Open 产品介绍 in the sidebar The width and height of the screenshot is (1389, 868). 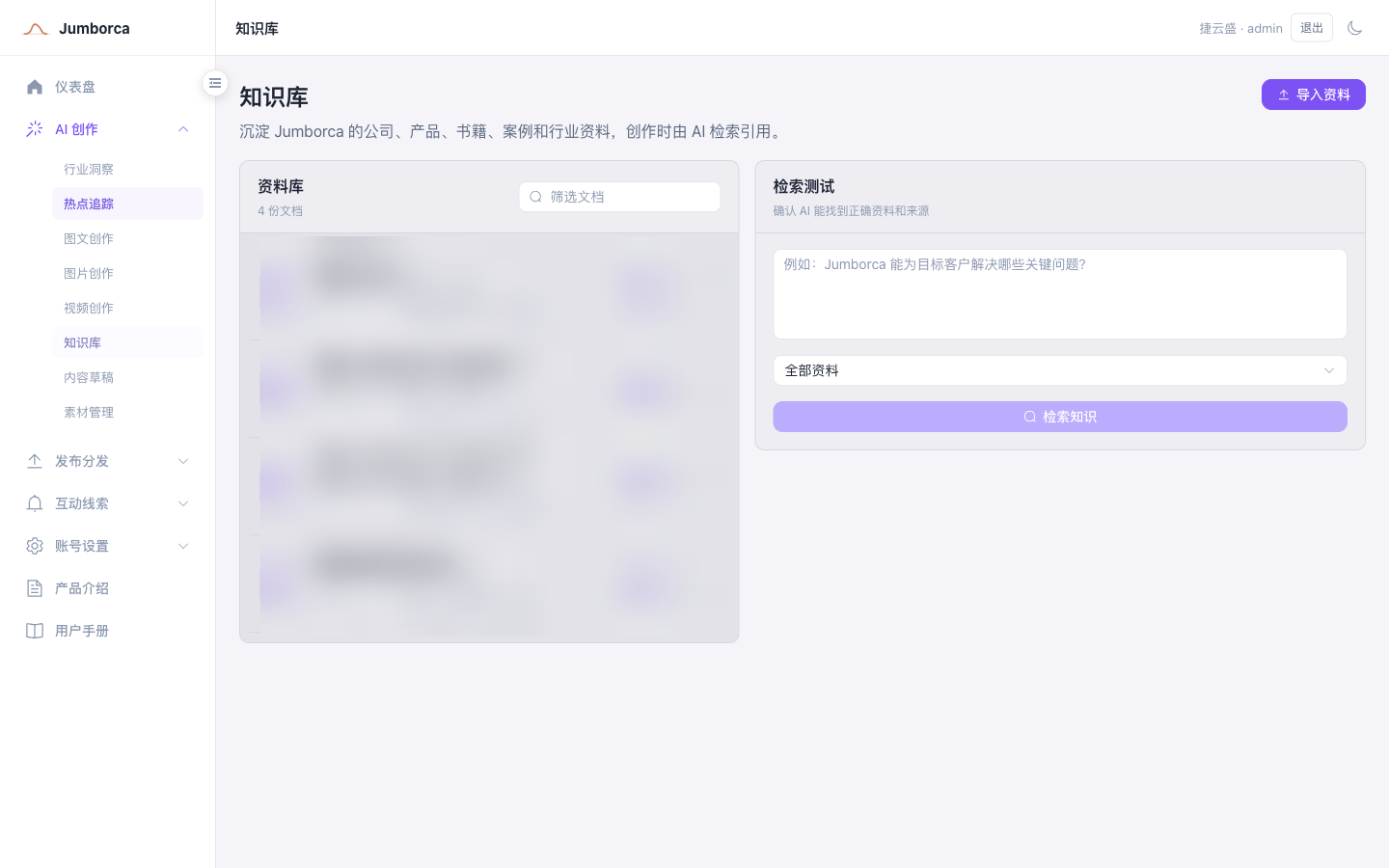[x=108, y=588]
